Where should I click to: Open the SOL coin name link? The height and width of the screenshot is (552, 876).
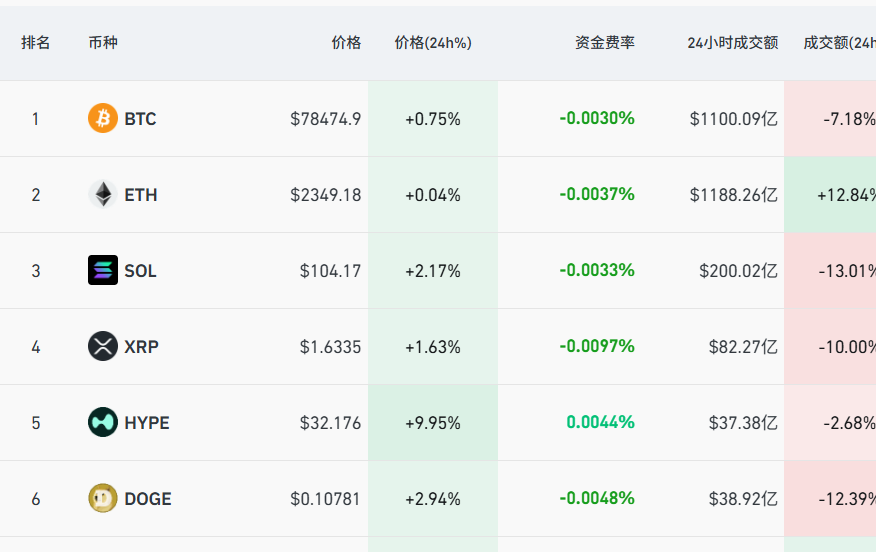point(140,271)
